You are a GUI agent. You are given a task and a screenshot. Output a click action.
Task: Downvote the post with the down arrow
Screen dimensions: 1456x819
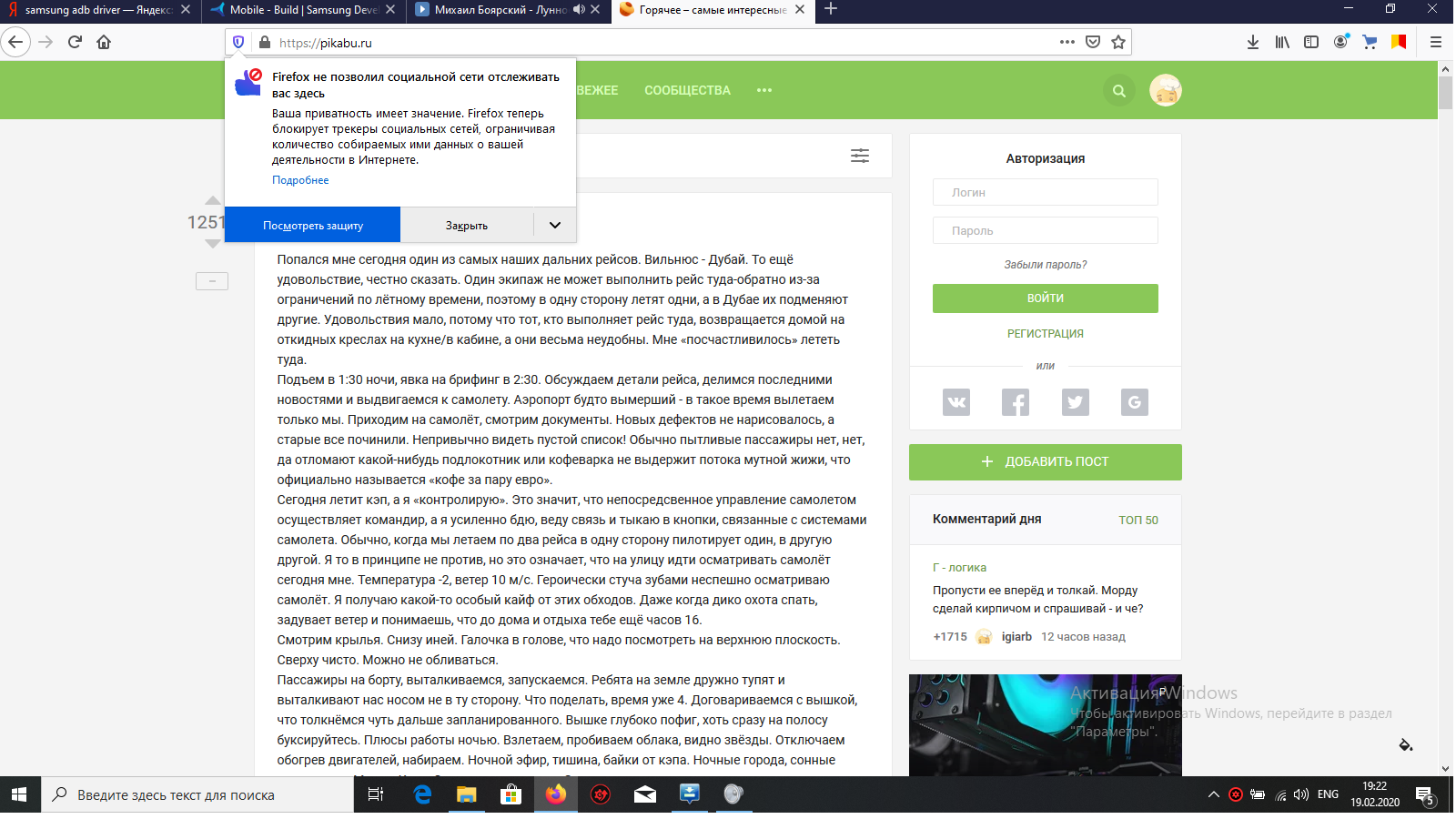pos(213,244)
